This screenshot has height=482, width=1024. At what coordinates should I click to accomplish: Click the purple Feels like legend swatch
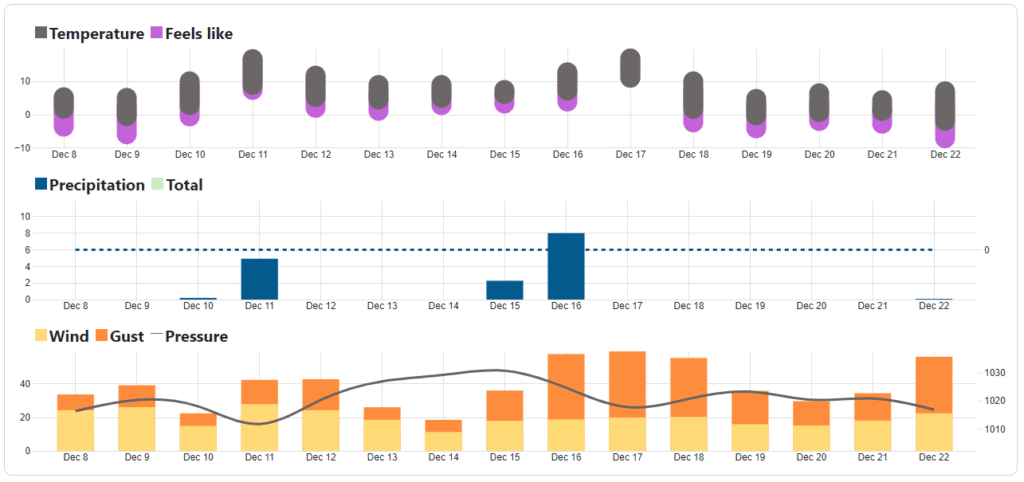[x=156, y=34]
